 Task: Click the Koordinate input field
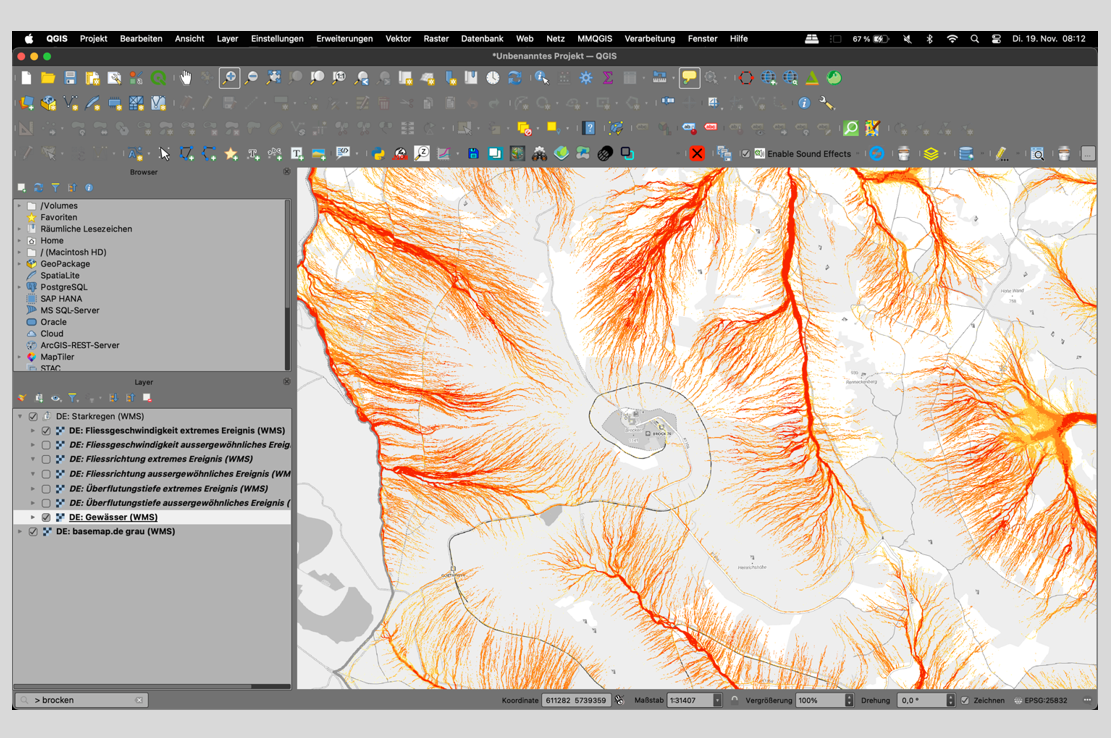(x=575, y=701)
